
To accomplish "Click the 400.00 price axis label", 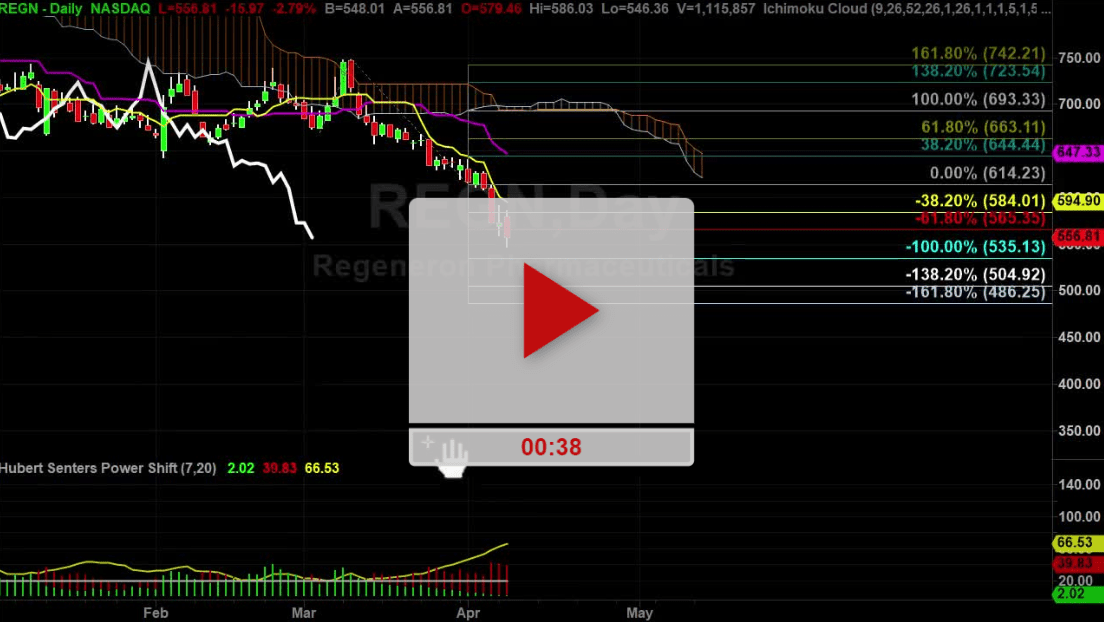I will (1079, 384).
